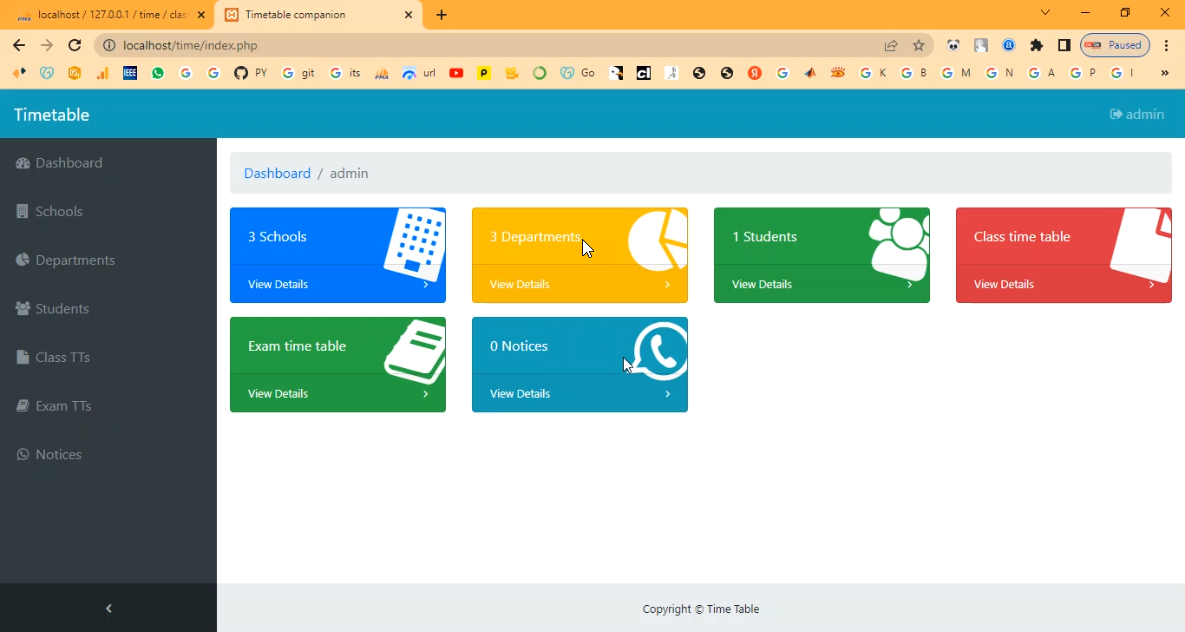Click the Students group icon in sidebar

[23, 309]
